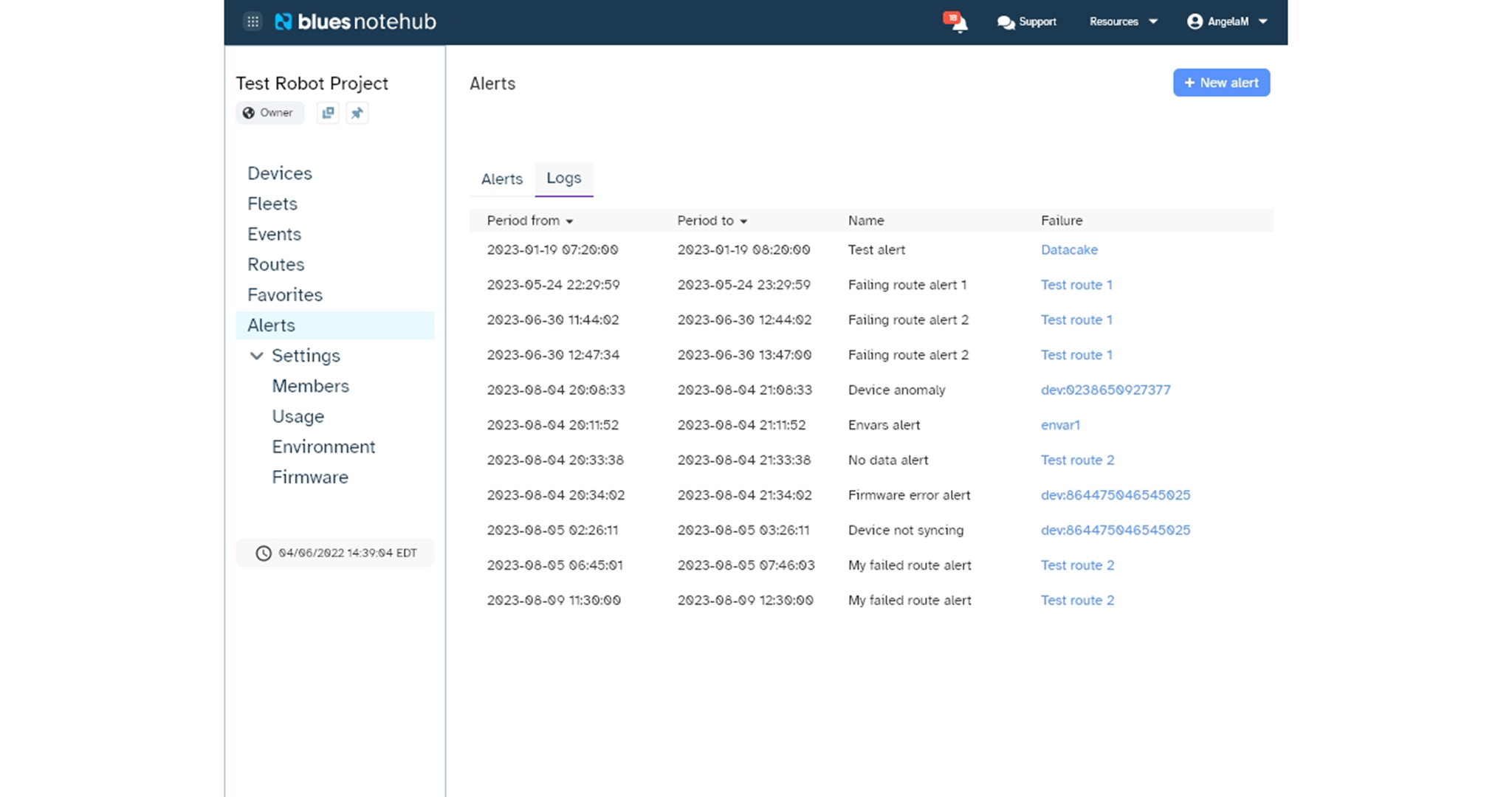Open device link for Device not syncing
Image resolution: width=1512 pixels, height=797 pixels.
click(x=1116, y=531)
